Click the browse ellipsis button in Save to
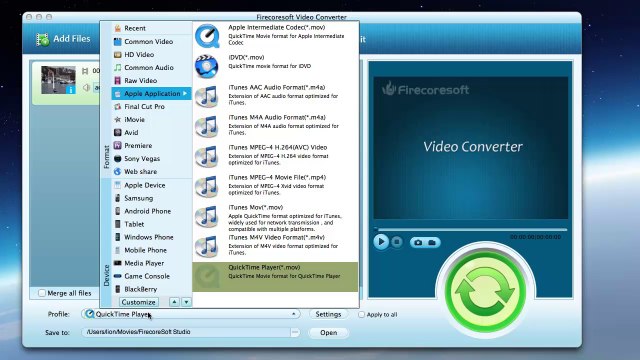Viewport: 640px width, 360px height. [x=295, y=332]
